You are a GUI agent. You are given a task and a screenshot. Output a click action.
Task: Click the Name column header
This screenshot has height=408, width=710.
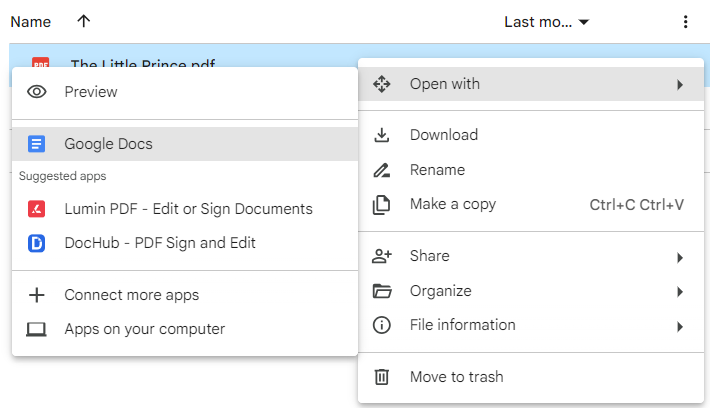[x=30, y=21]
